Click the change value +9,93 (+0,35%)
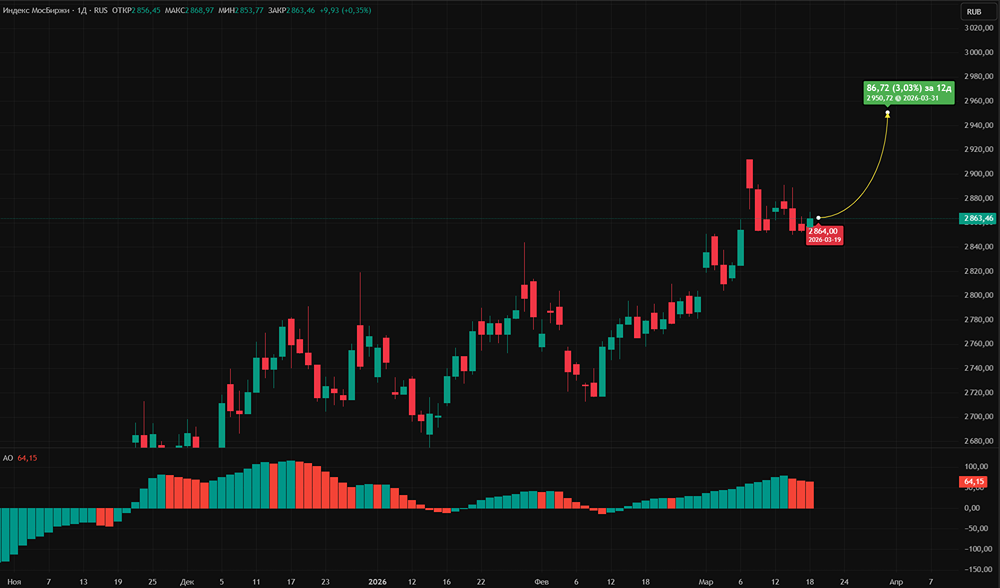1000x588 pixels. (345, 10)
